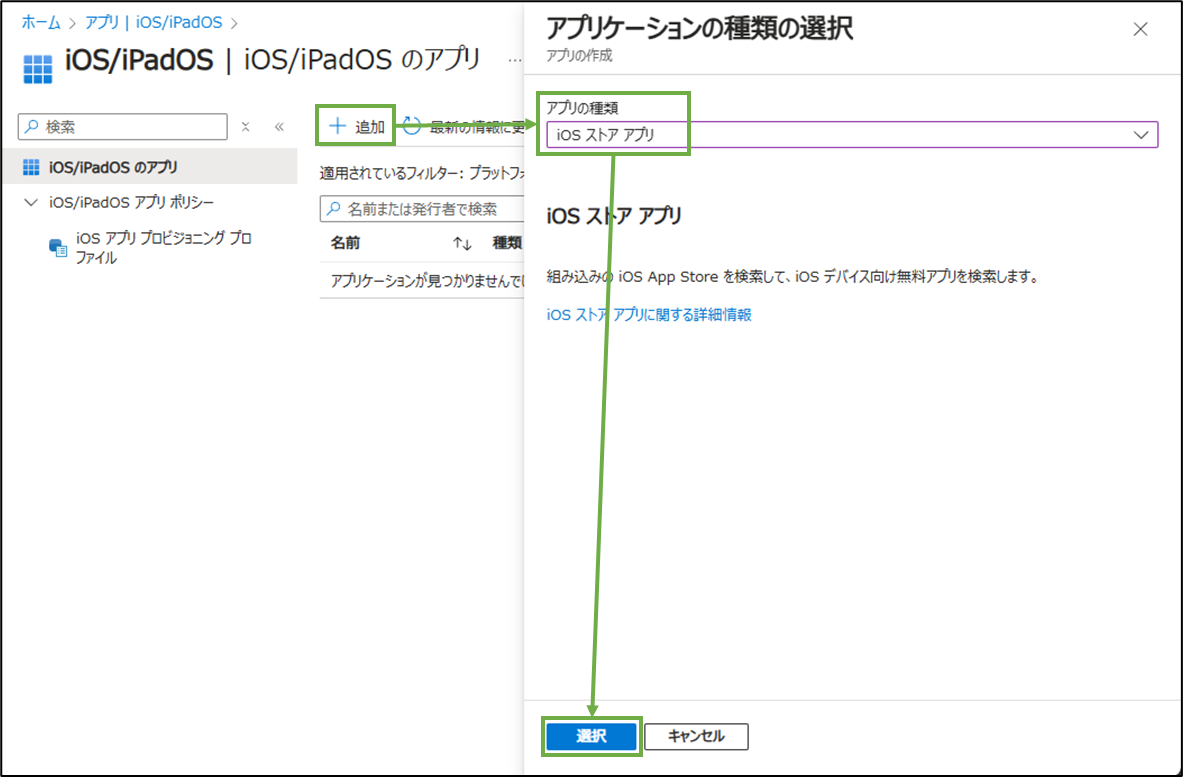Click the blue 選択 button
Viewport: 1183px width, 777px height.
point(592,736)
